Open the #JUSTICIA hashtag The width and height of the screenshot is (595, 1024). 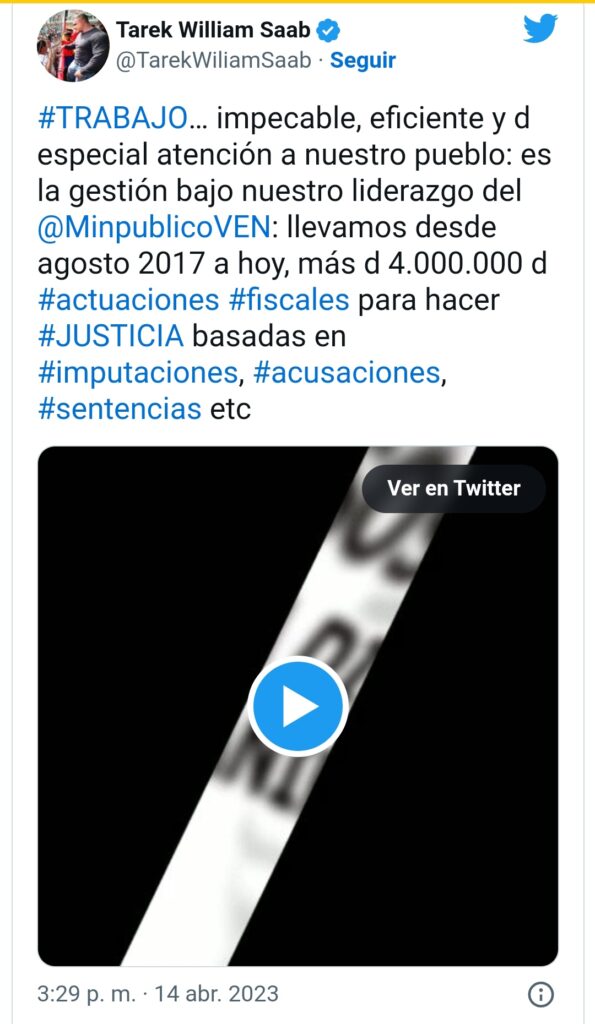tap(111, 336)
